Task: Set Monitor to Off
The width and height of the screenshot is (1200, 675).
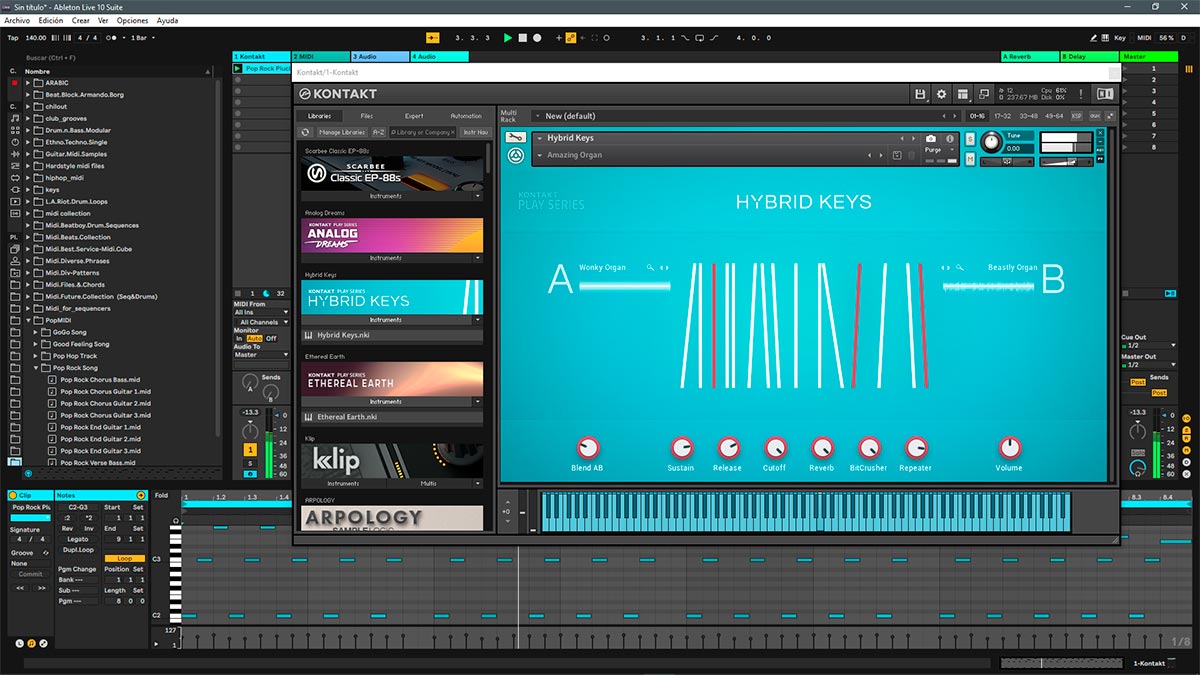Action: coord(270,338)
